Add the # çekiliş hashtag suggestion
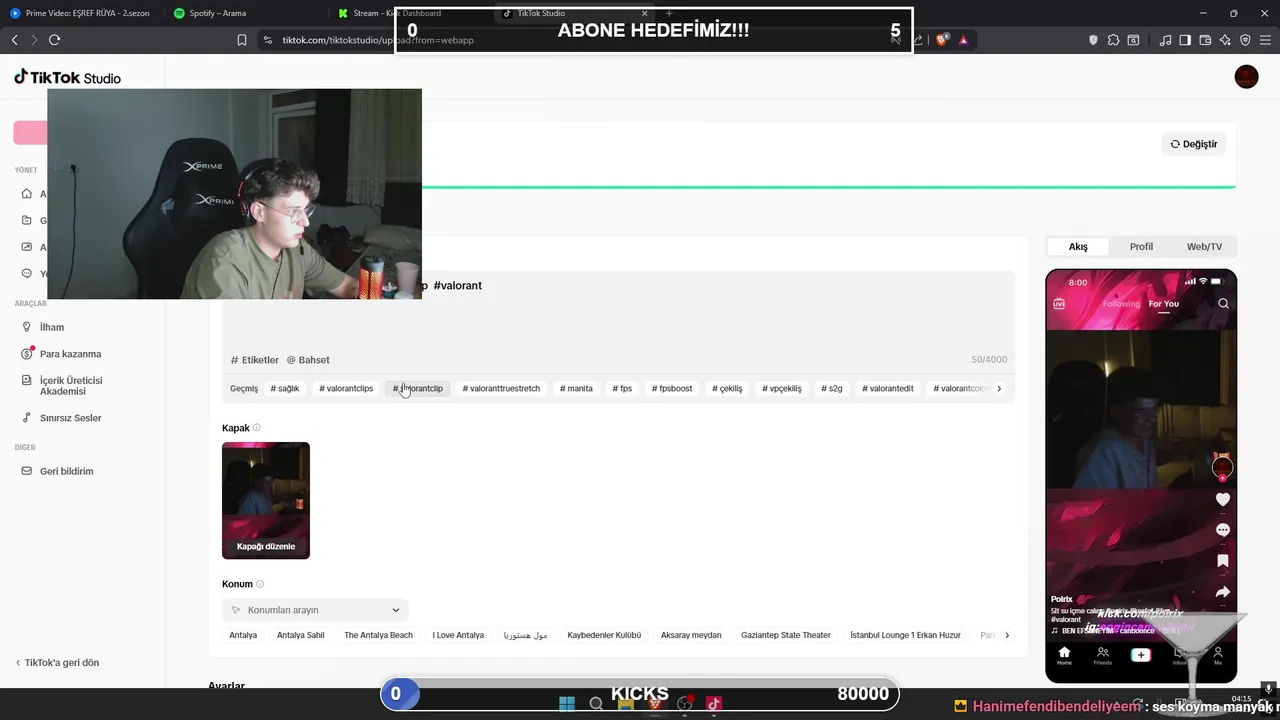The height and width of the screenshot is (720, 1280). (727, 388)
